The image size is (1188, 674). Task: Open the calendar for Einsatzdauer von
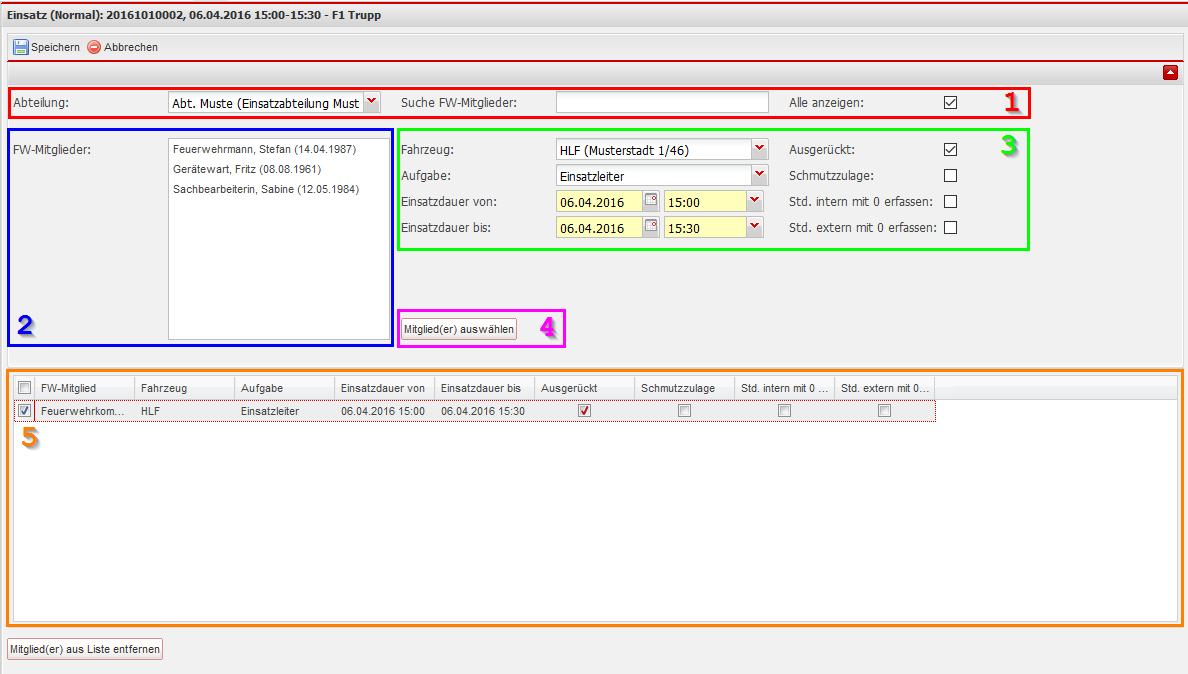pyautogui.click(x=651, y=201)
